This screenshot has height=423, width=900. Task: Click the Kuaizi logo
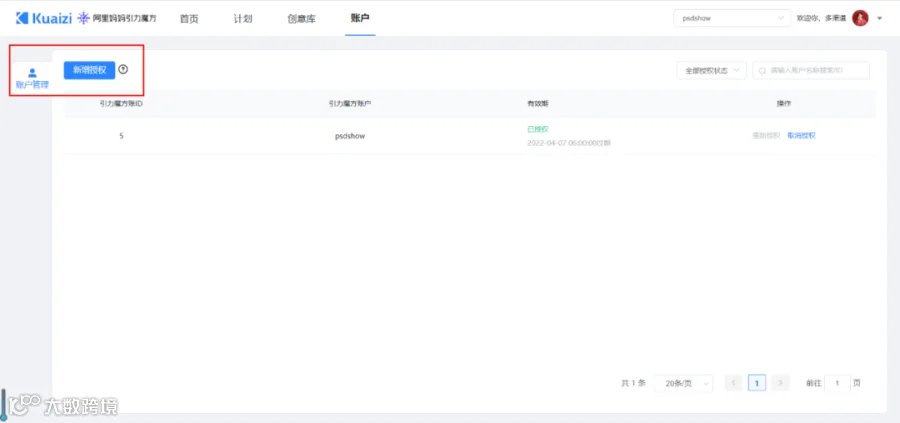pos(43,18)
